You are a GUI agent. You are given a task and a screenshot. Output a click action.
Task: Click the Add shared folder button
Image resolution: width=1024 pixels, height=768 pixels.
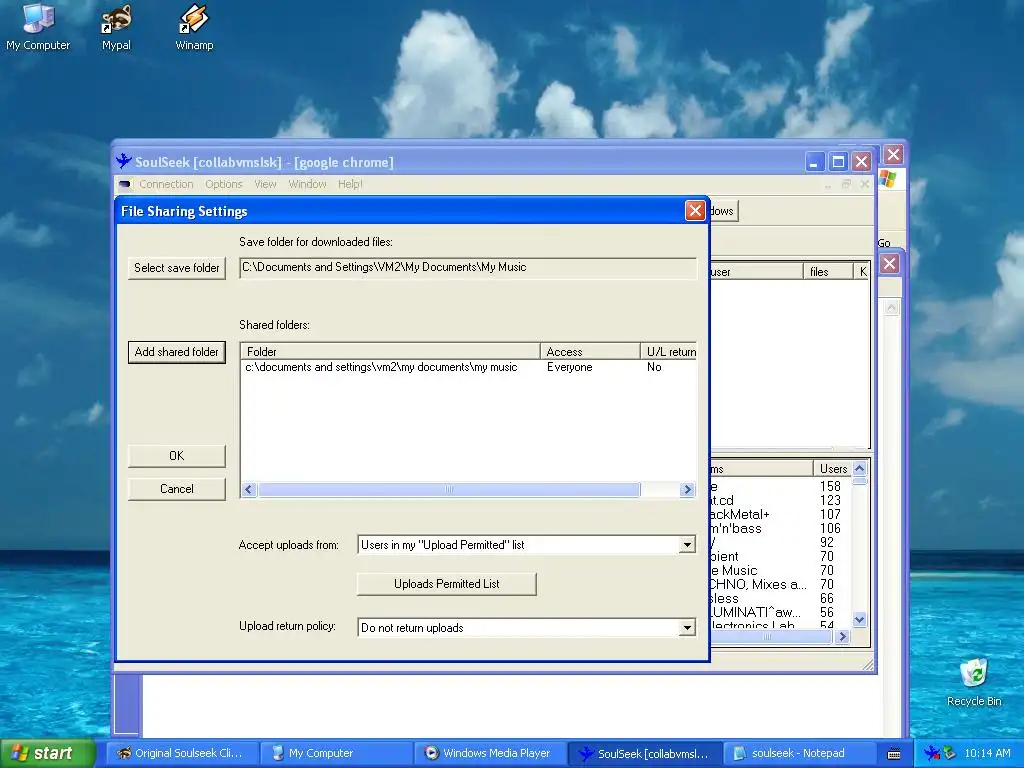(x=177, y=352)
